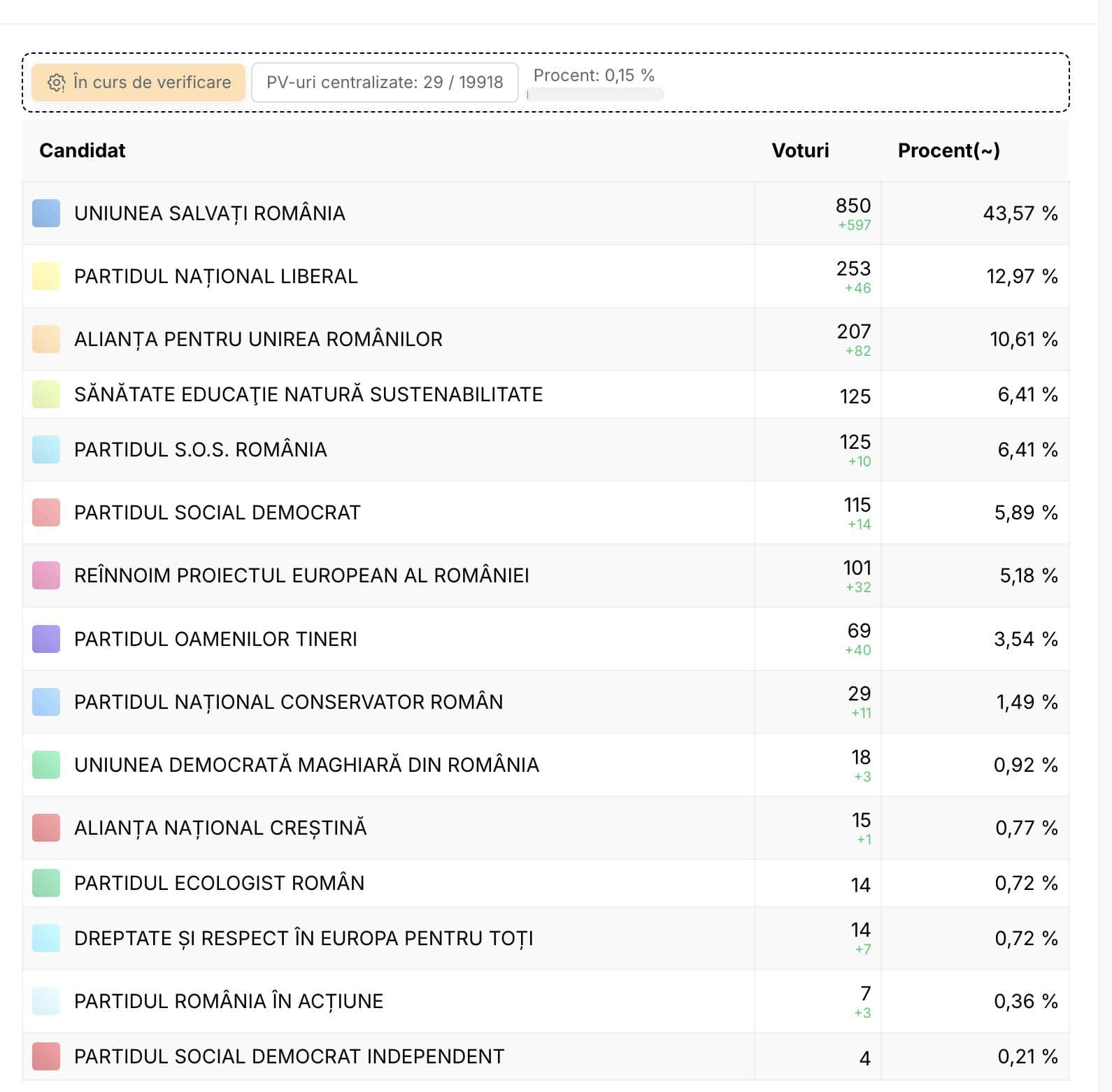
Task: Select the ALIANȚA PENTRU UNIREA ROMÂNILOR name
Action: [x=259, y=339]
